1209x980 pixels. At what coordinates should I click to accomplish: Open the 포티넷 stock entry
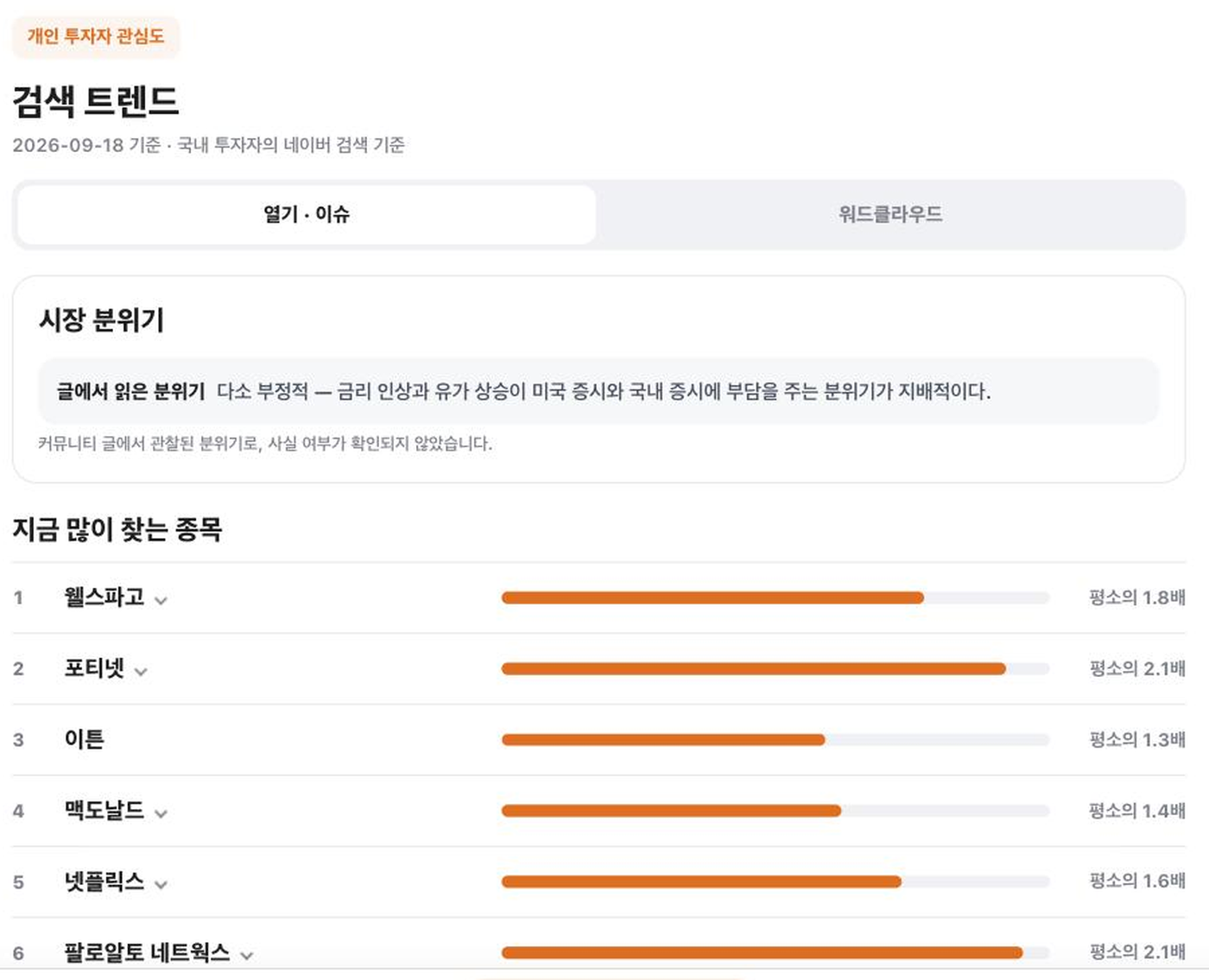tap(95, 667)
